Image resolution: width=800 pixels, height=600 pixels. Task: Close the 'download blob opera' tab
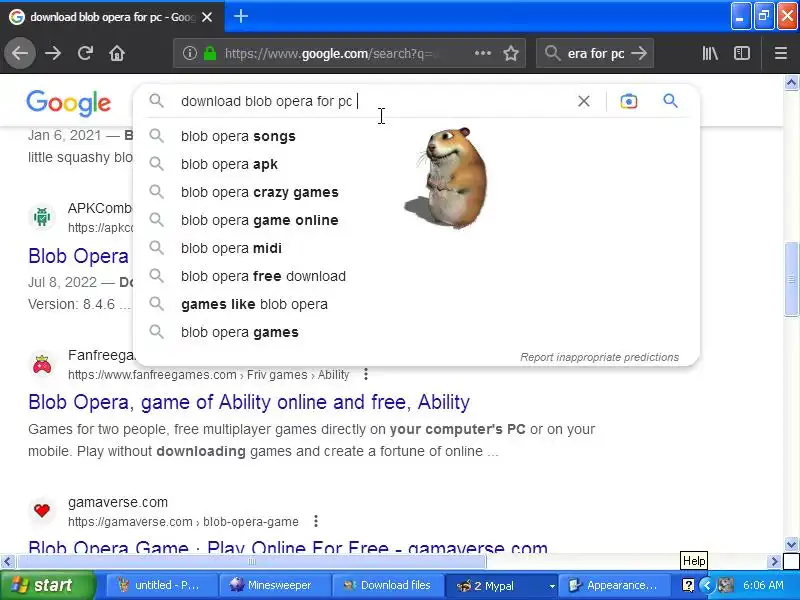(207, 17)
